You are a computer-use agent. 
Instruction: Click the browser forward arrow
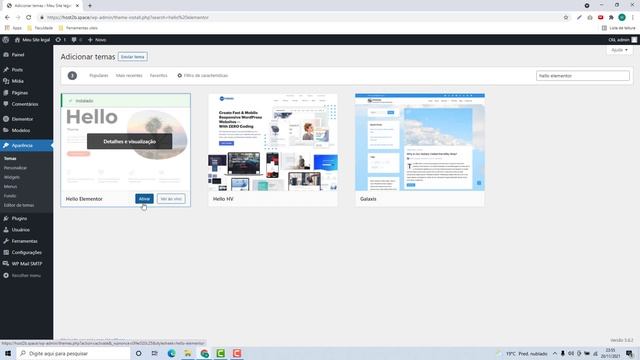point(18,18)
